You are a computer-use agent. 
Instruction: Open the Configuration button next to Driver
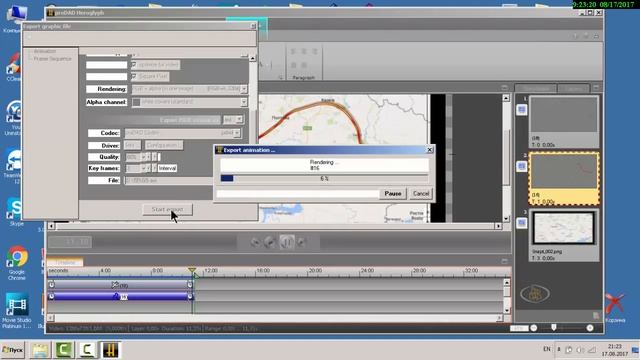(164, 145)
